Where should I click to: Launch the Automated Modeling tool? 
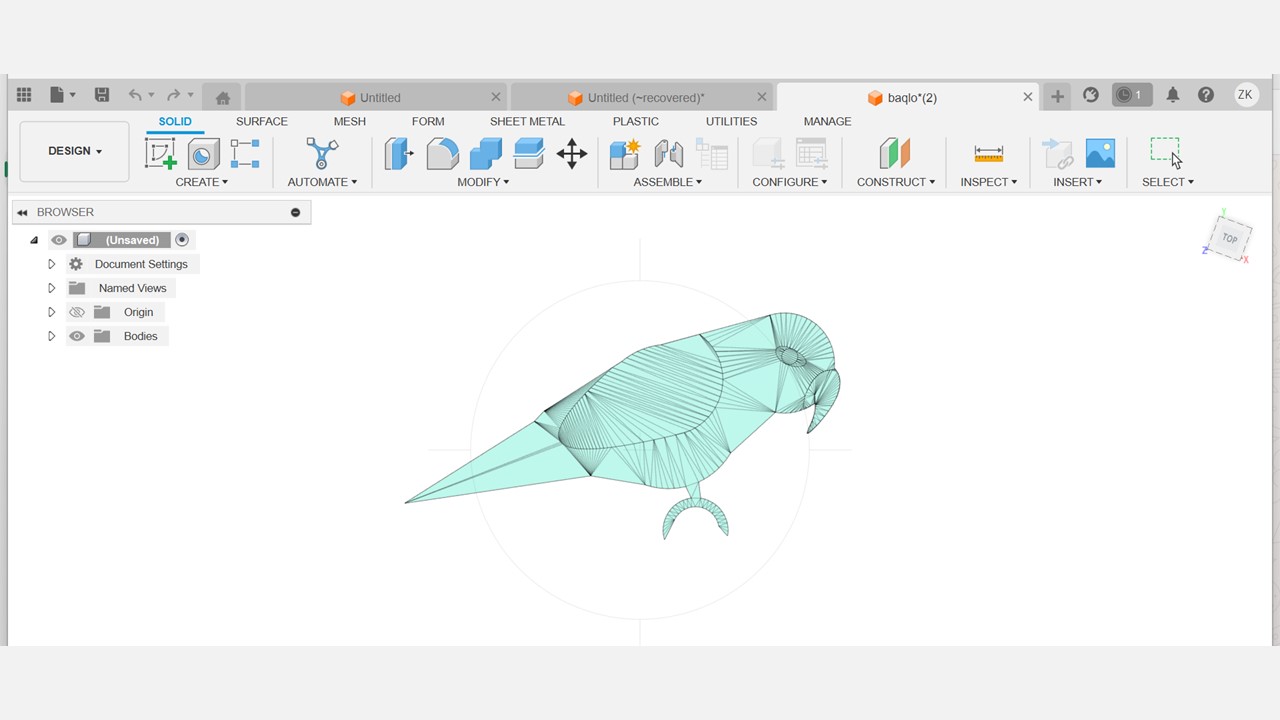pyautogui.click(x=322, y=153)
